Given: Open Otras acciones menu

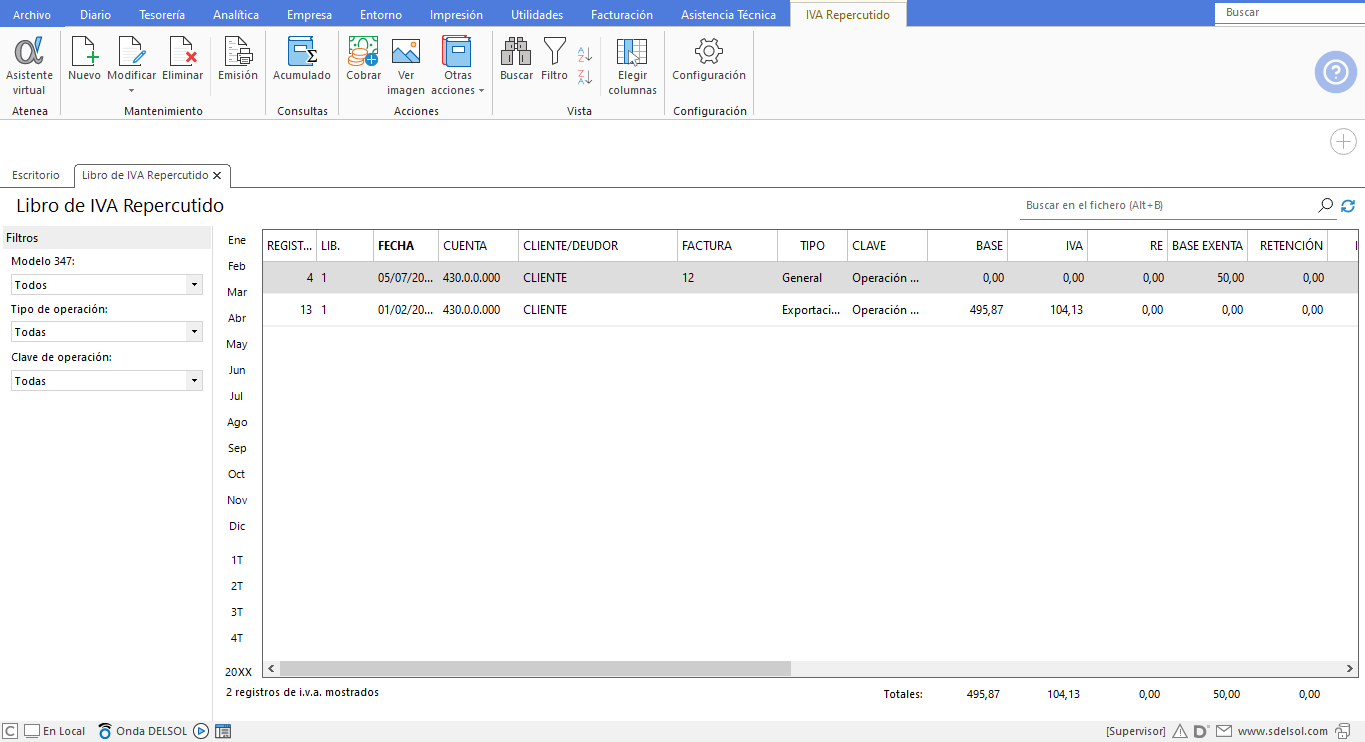Looking at the screenshot, I should tap(457, 66).
